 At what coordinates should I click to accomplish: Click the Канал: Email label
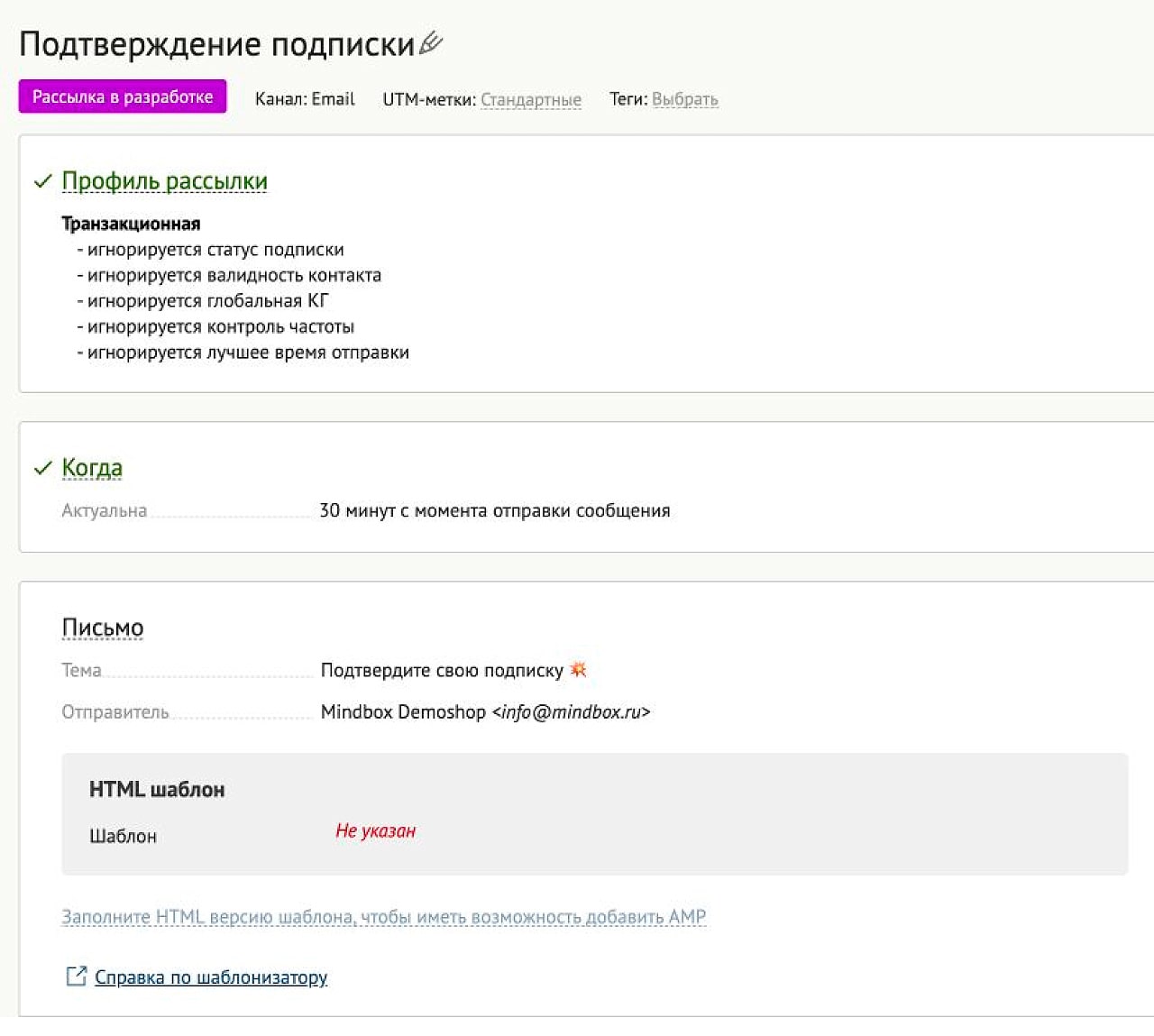pyautogui.click(x=305, y=99)
